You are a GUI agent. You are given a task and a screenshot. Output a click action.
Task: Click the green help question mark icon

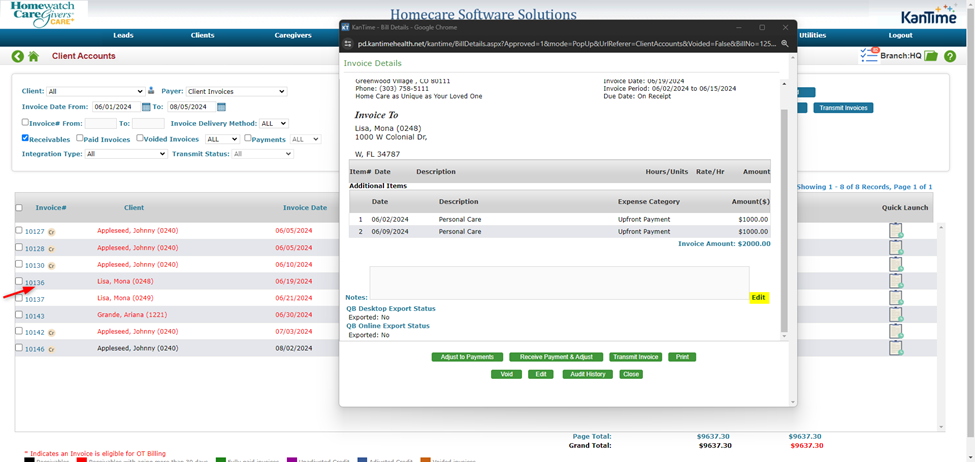pyautogui.click(x=948, y=56)
